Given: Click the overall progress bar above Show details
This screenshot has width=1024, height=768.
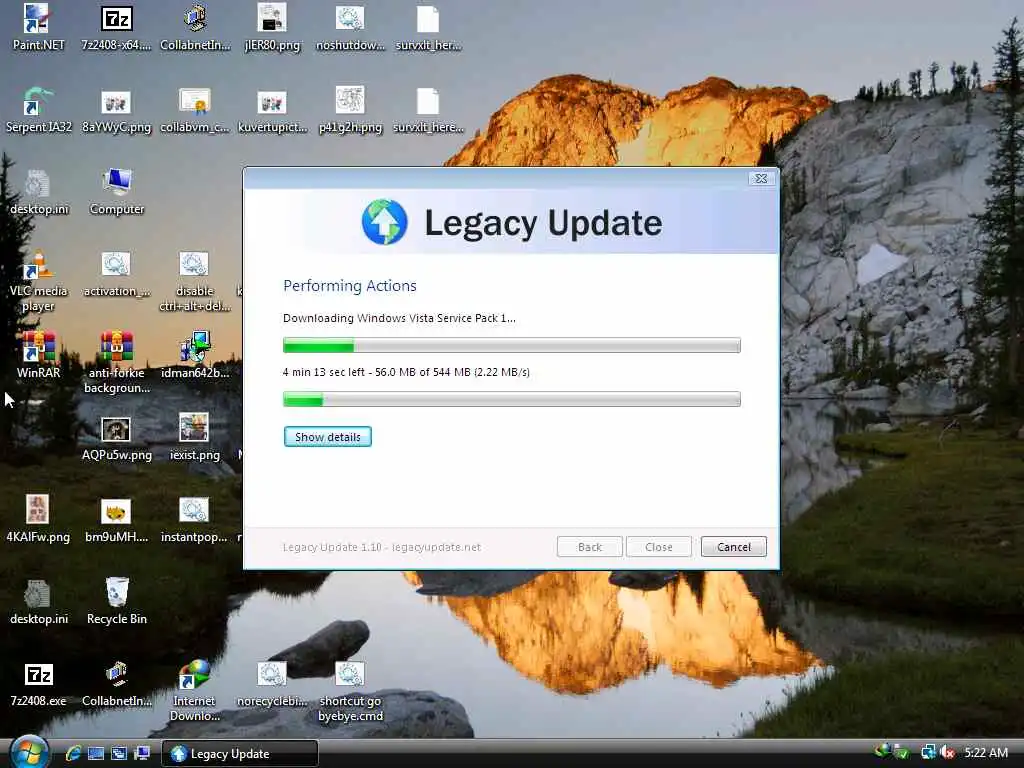Looking at the screenshot, I should (x=511, y=399).
